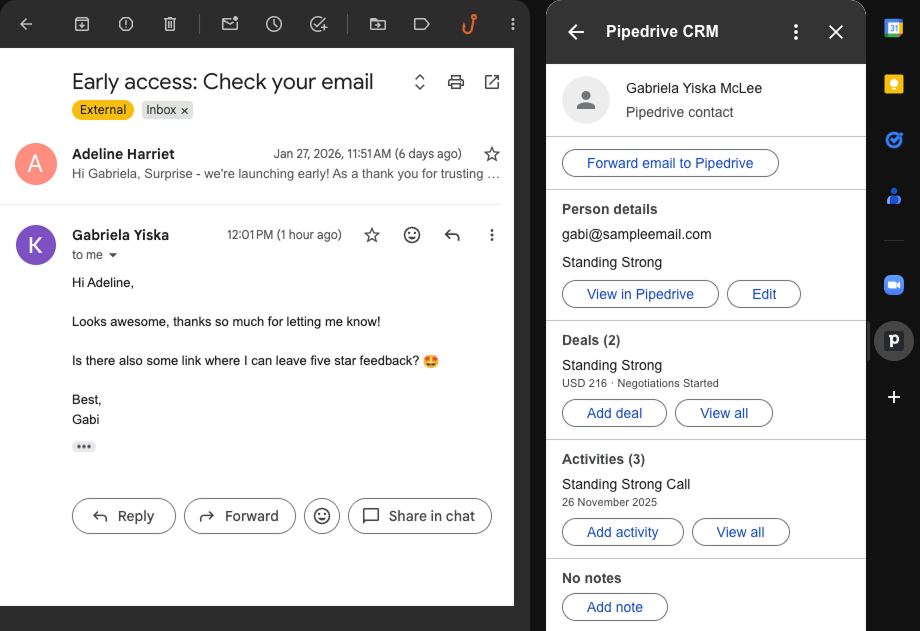920x631 pixels.
Task: Show trimmed content with ellipsis button
Action: pos(84,446)
